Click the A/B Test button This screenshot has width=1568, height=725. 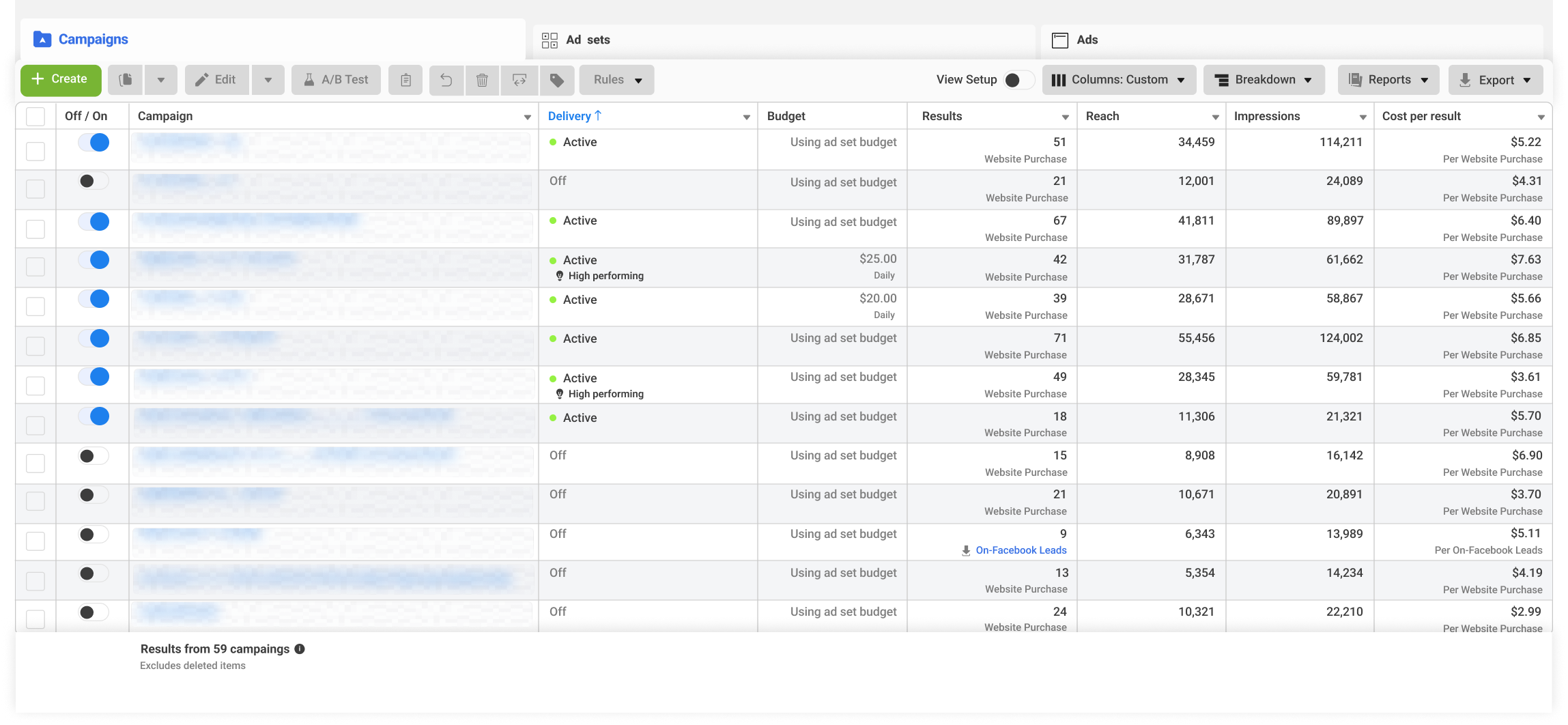point(337,80)
